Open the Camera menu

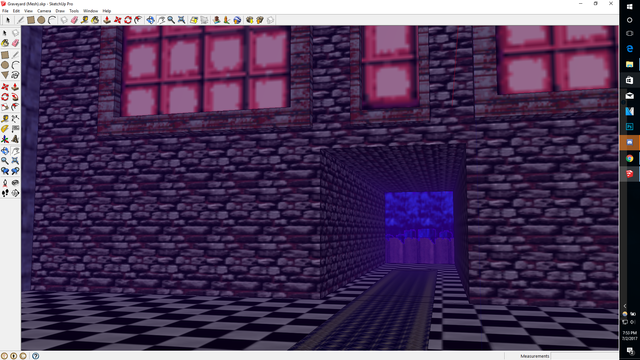coord(44,11)
